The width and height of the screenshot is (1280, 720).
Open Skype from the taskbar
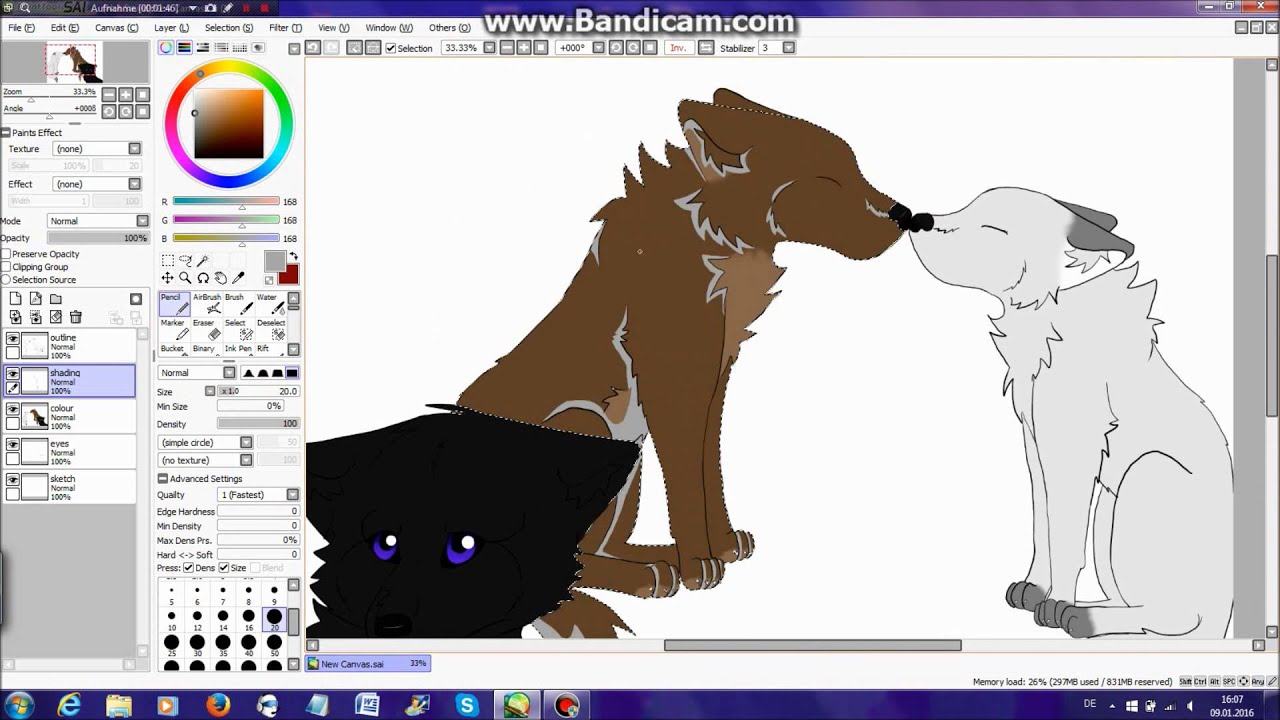[466, 705]
